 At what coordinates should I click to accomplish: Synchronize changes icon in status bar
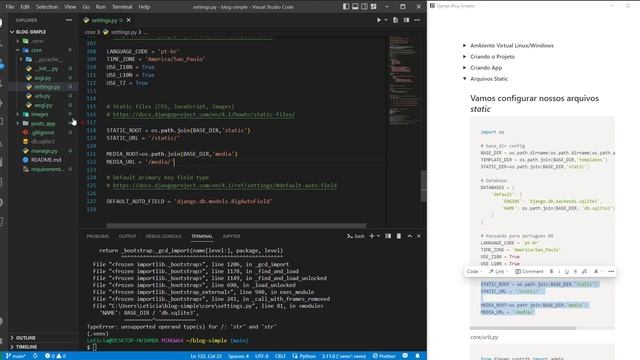click(35, 356)
